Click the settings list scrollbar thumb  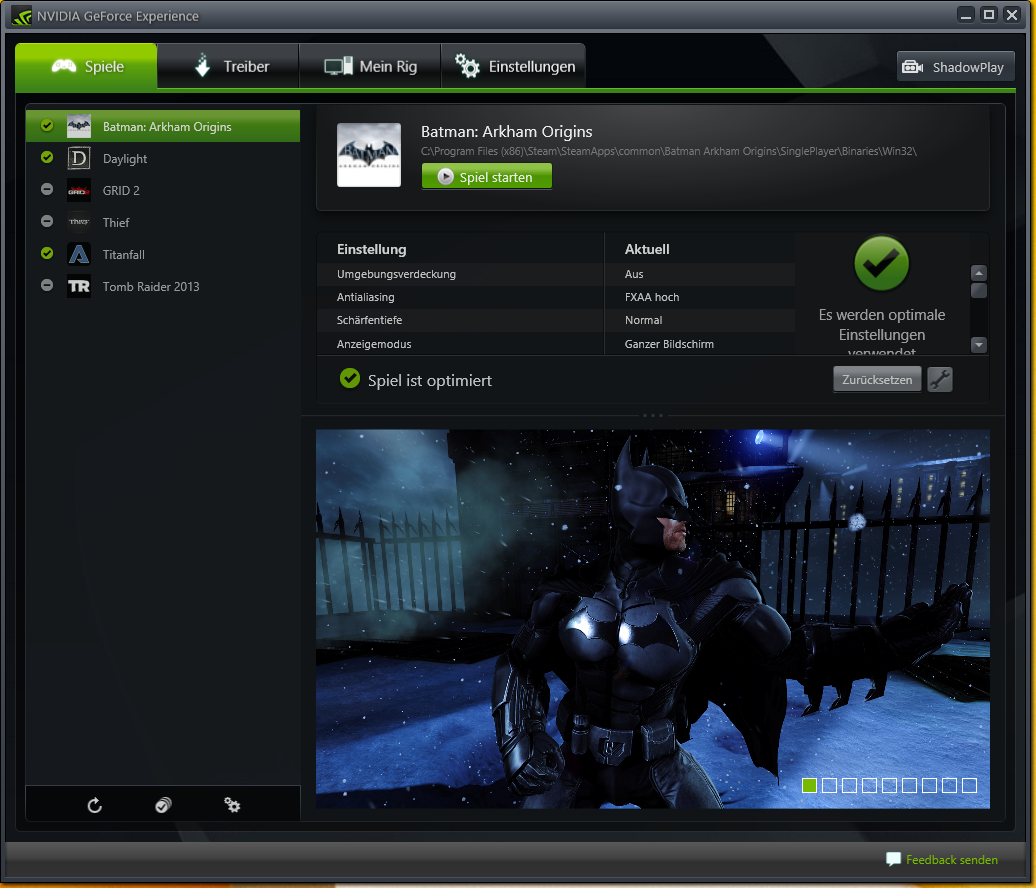click(979, 291)
